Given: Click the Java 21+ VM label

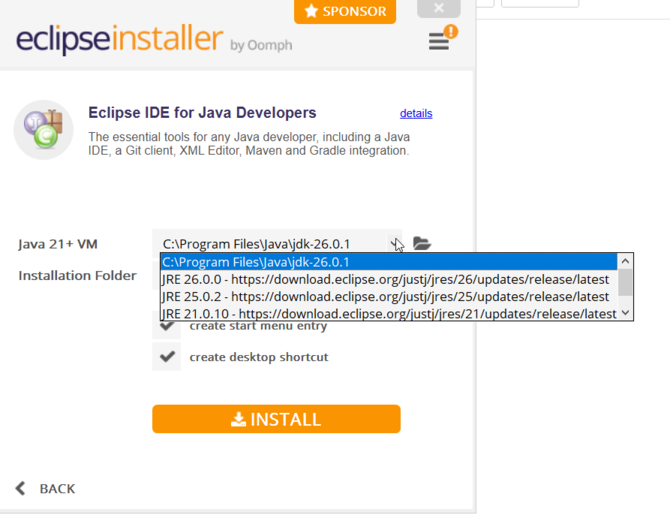Looking at the screenshot, I should (x=58, y=244).
